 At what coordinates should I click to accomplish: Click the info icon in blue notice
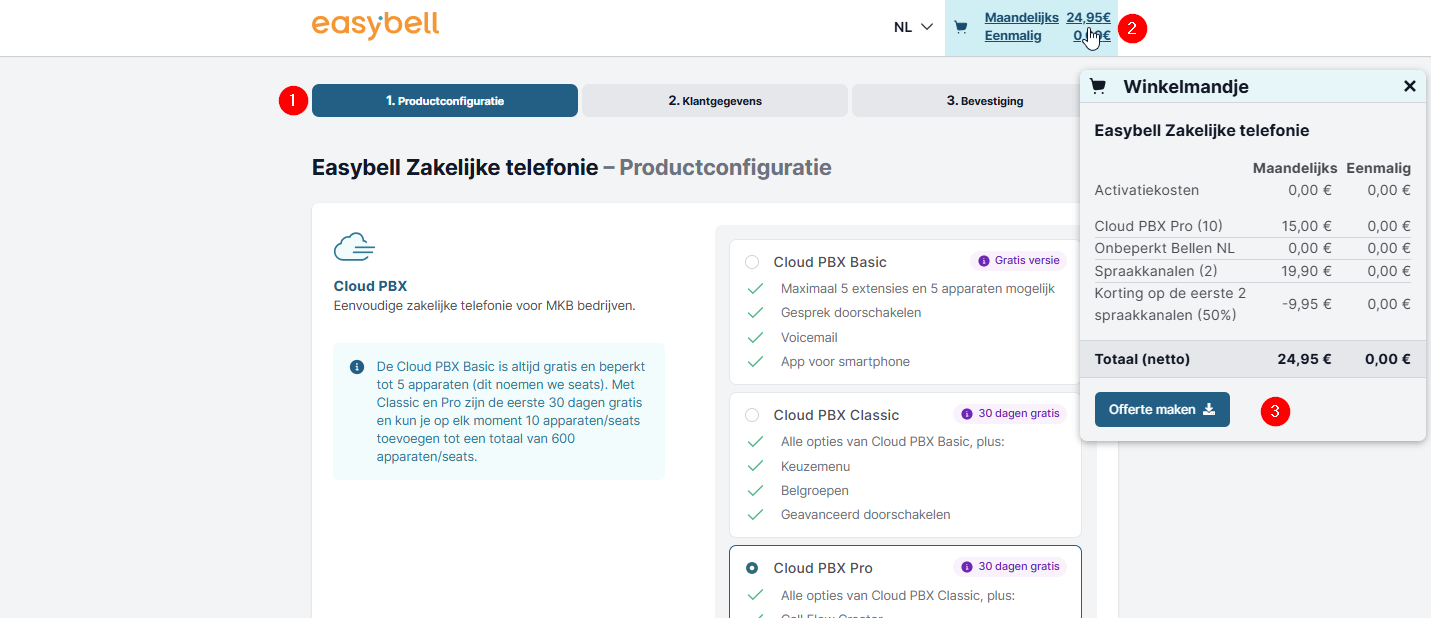357,367
